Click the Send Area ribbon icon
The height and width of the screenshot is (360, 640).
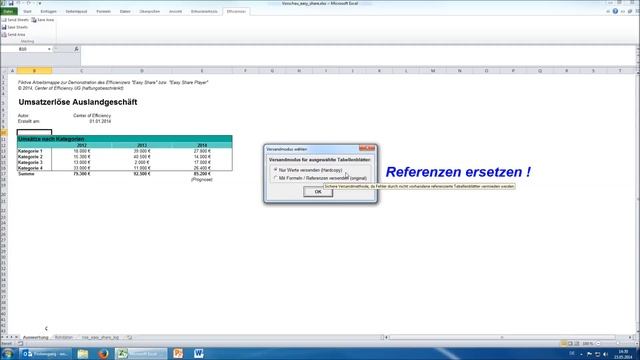(4, 34)
